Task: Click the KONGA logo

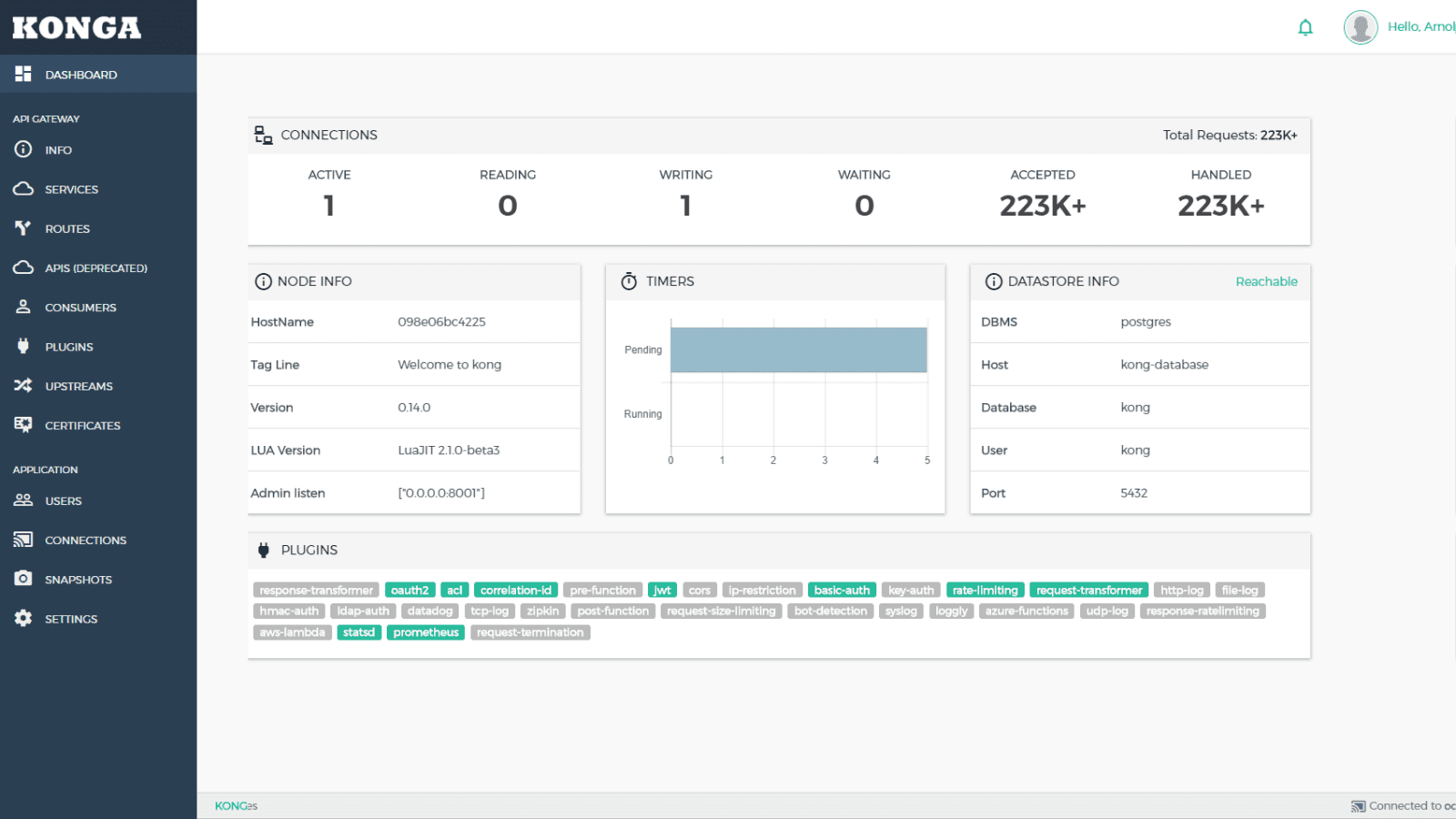Action: tap(76, 27)
